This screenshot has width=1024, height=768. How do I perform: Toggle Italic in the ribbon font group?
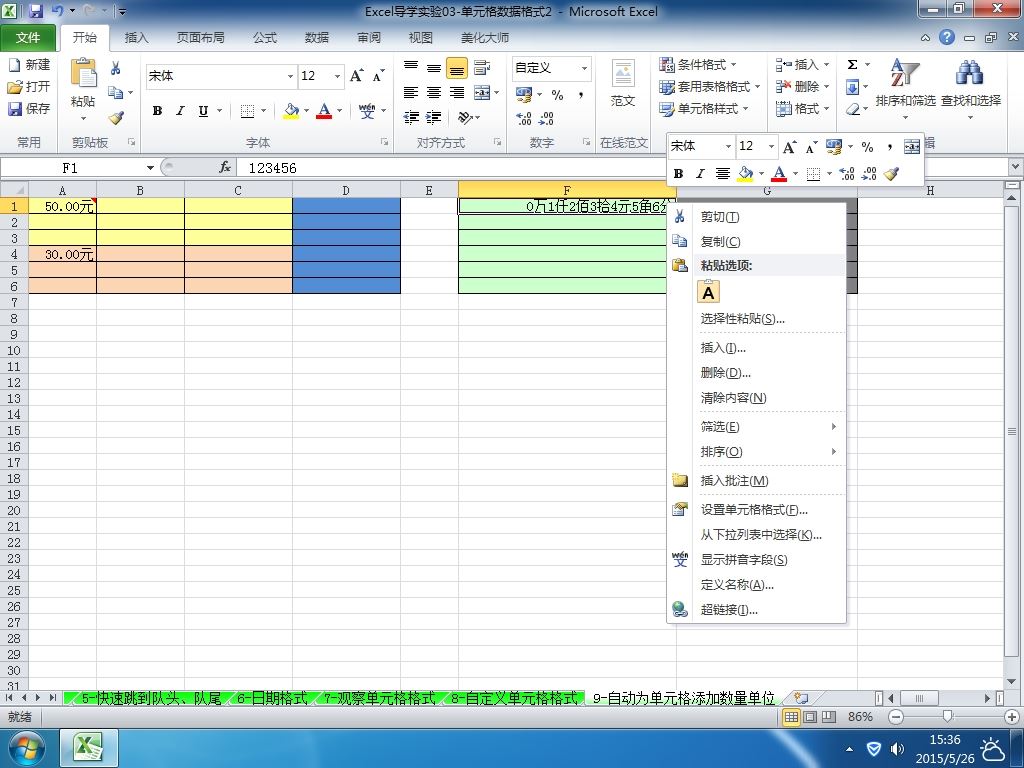pyautogui.click(x=180, y=111)
